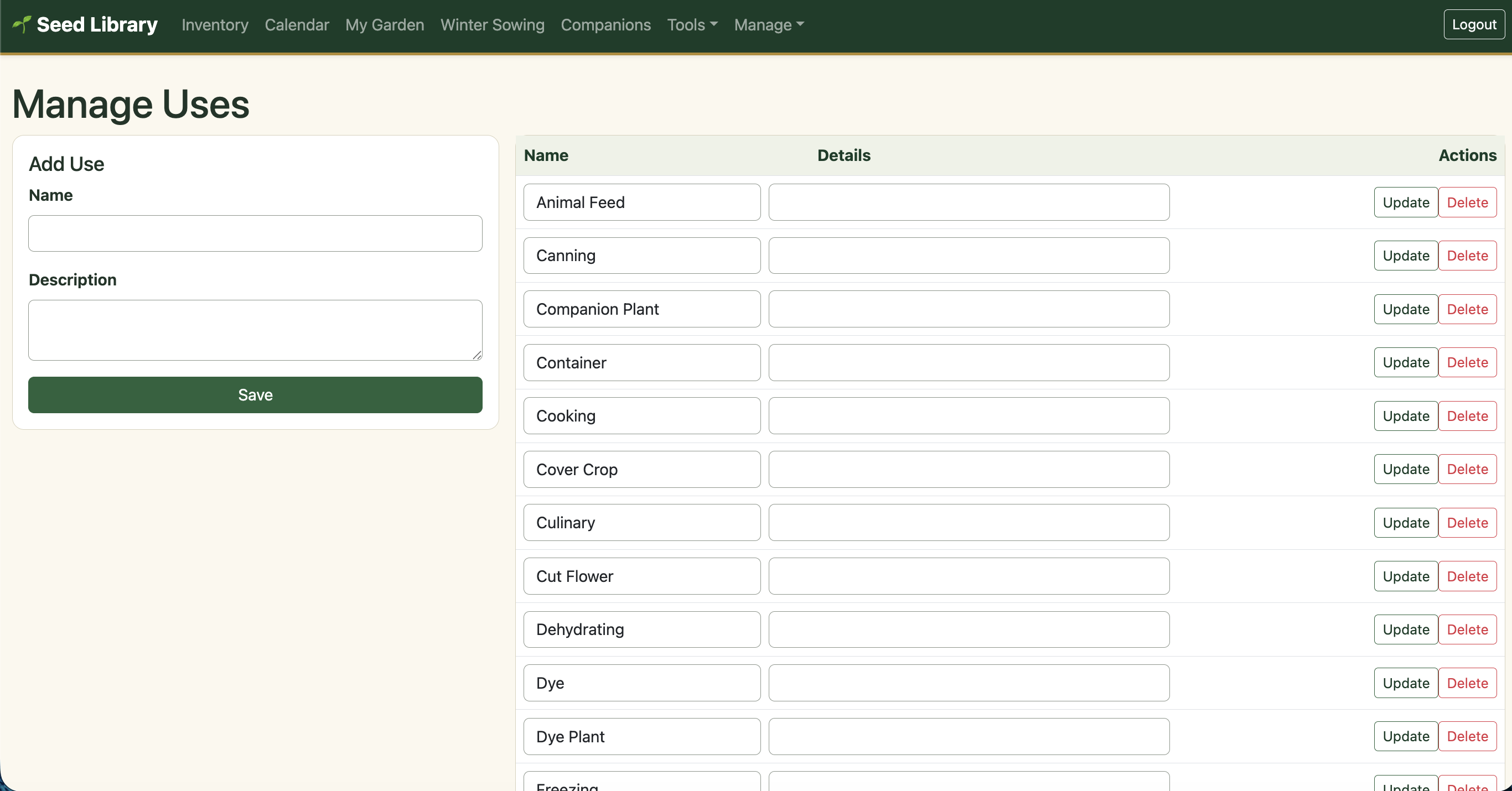Screen dimensions: 1512x791
Task: Update the Container use
Action: click(x=1406, y=363)
